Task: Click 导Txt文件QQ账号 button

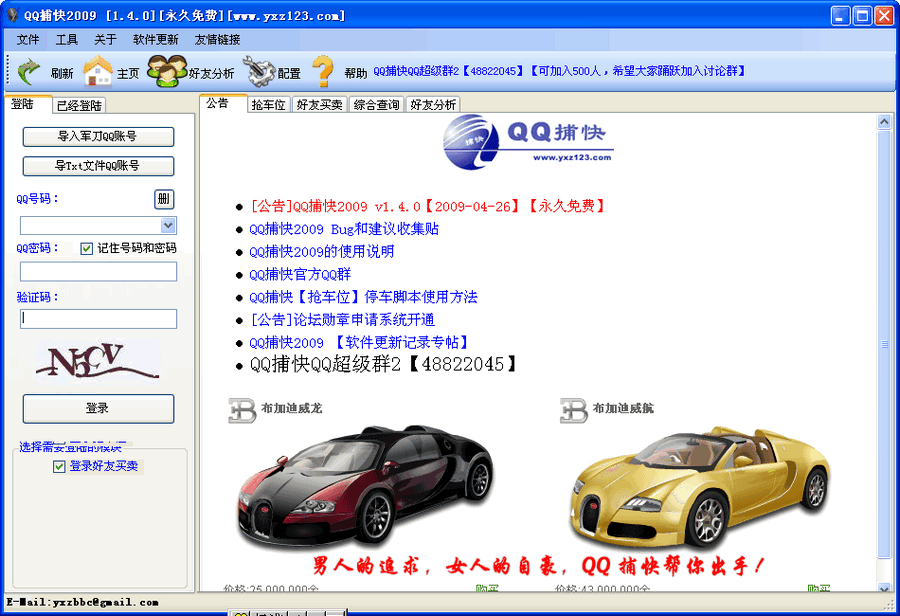Action: coord(98,166)
